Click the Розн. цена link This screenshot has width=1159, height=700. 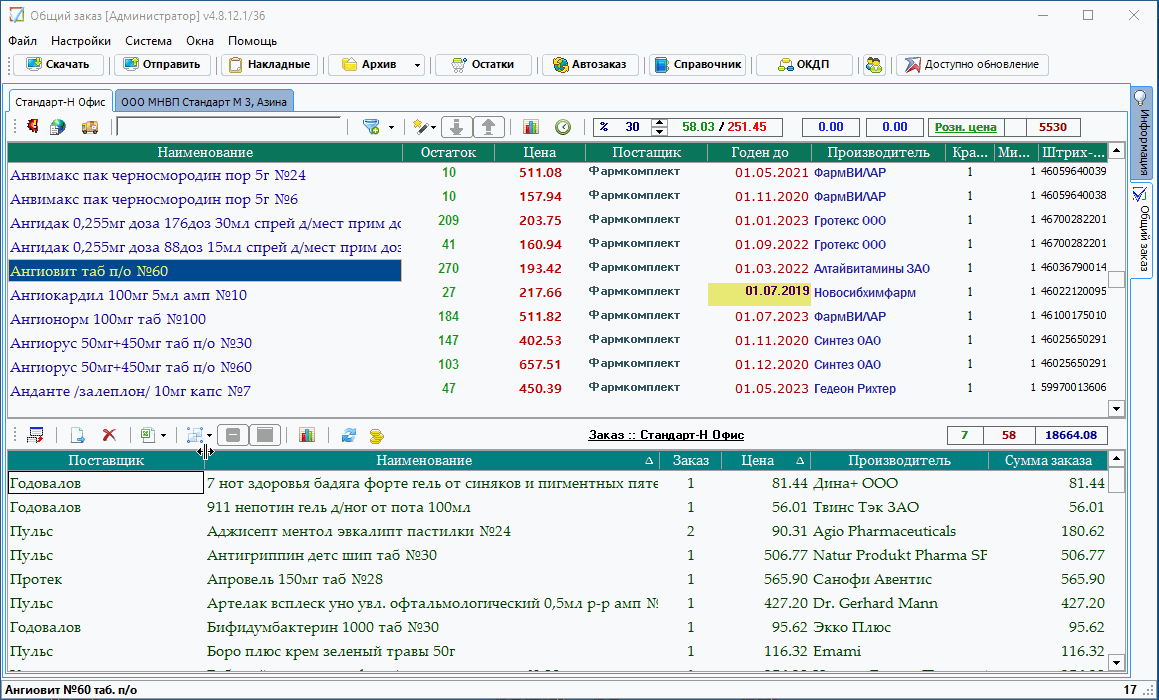[965, 127]
